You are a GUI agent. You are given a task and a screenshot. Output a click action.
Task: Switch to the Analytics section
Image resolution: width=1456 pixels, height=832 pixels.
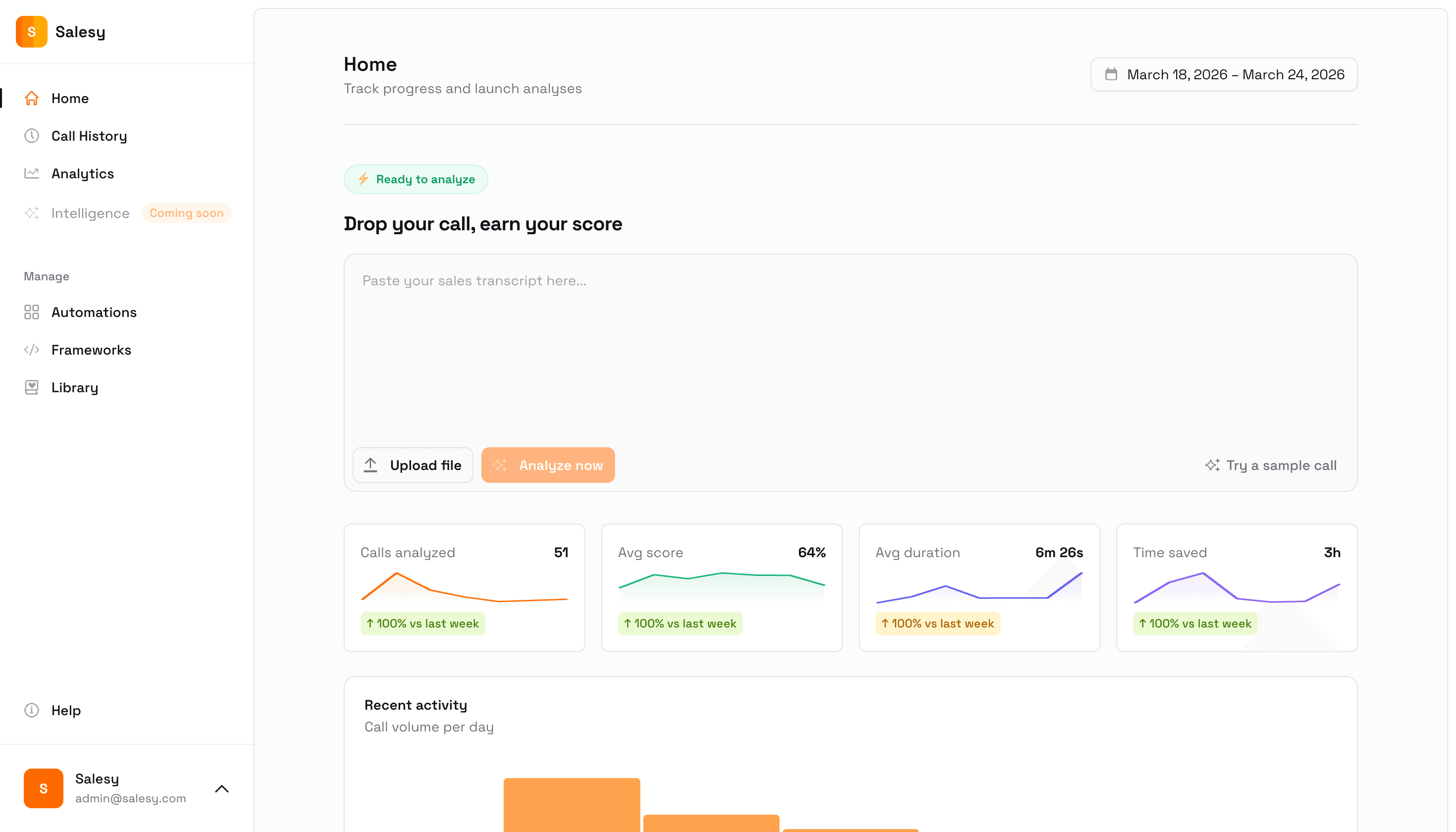[x=82, y=173]
